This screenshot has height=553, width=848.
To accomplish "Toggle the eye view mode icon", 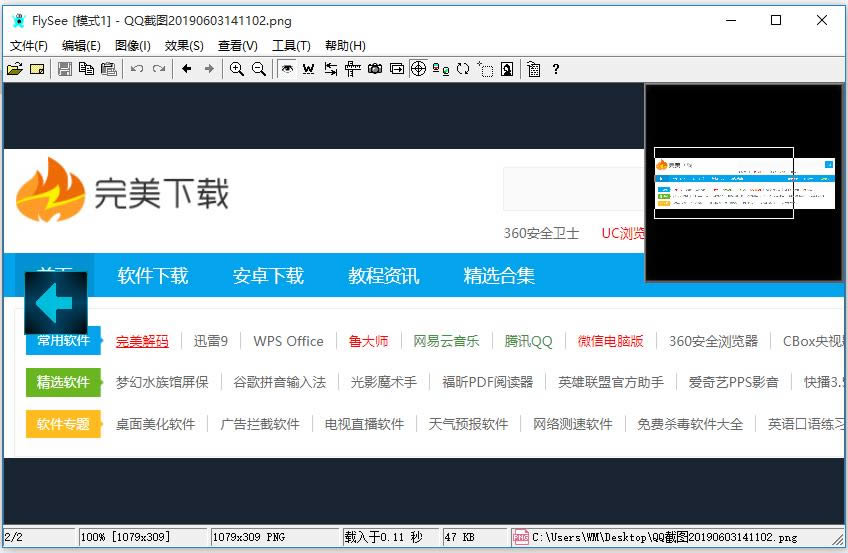I will [287, 69].
